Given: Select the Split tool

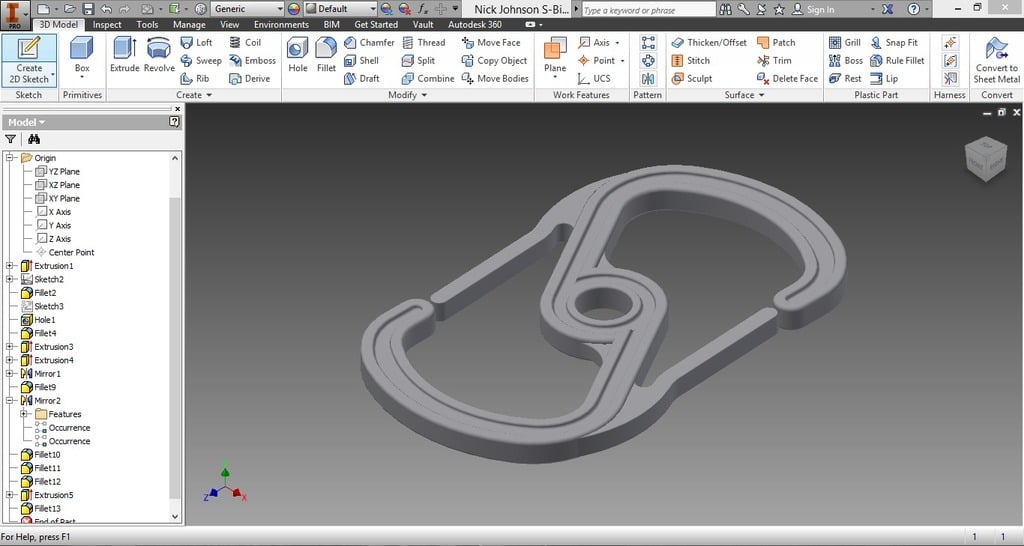Looking at the screenshot, I should [x=419, y=61].
